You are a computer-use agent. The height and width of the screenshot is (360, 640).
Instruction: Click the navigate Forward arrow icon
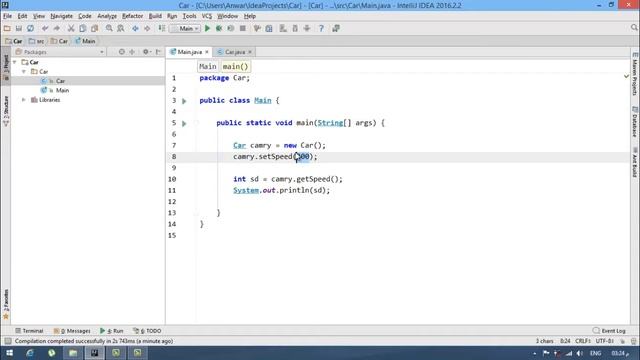147,28
